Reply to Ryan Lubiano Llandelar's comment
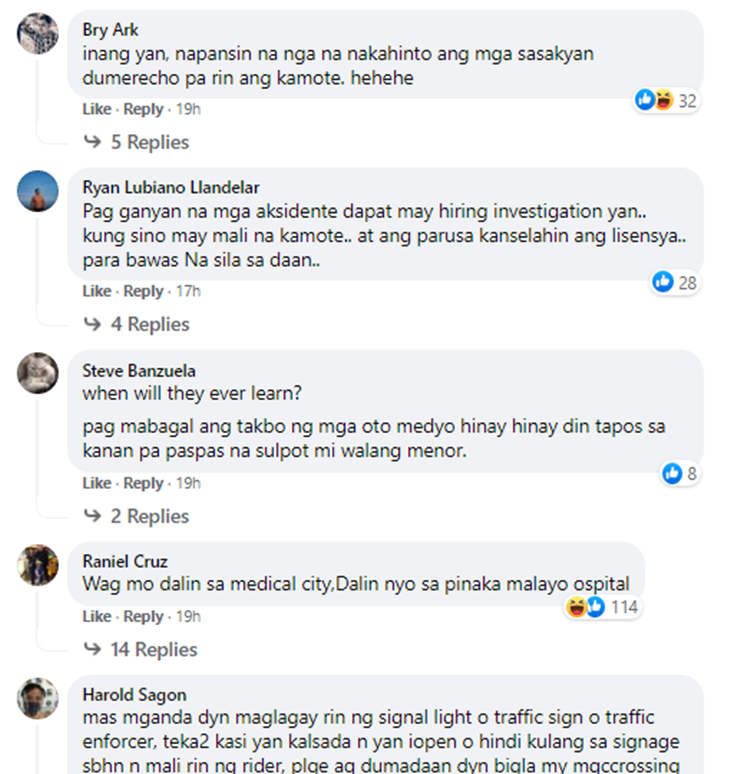 pos(143,291)
